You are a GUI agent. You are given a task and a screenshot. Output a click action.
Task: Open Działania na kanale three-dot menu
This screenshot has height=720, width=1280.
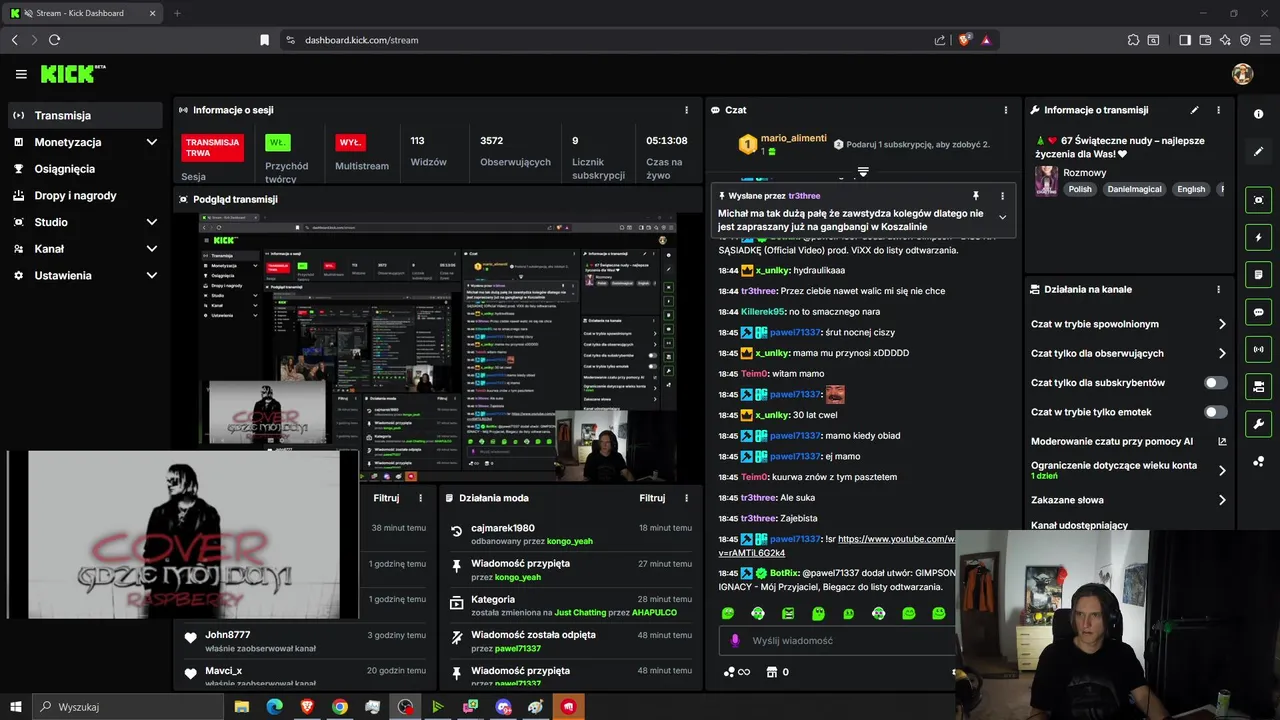(x=1218, y=289)
